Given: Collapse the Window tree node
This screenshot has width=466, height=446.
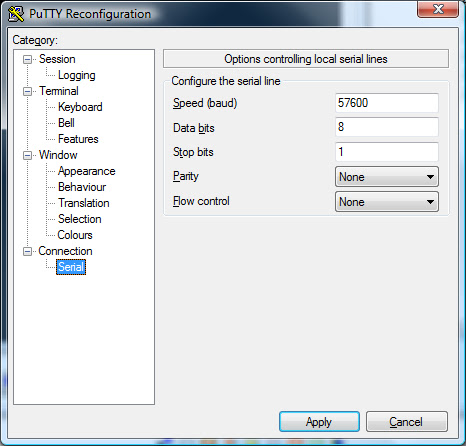Looking at the screenshot, I should [x=27, y=155].
